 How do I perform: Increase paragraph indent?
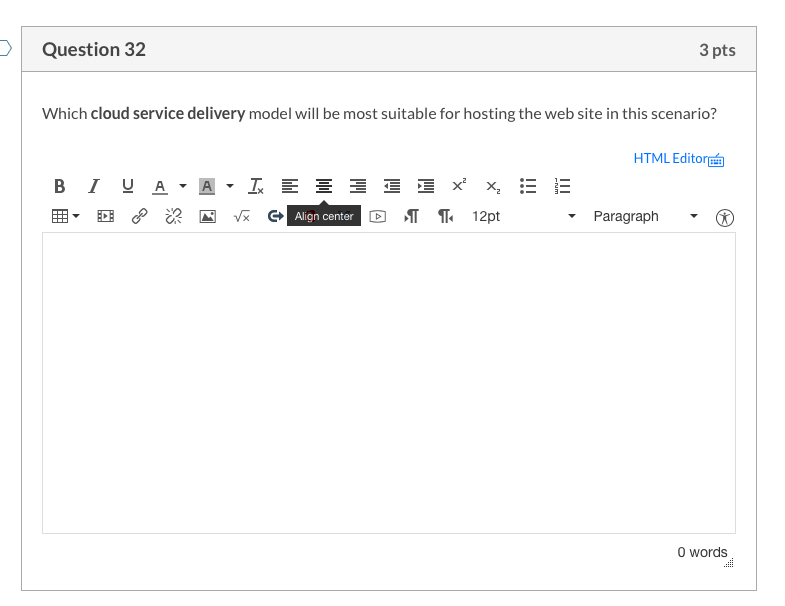click(x=426, y=186)
